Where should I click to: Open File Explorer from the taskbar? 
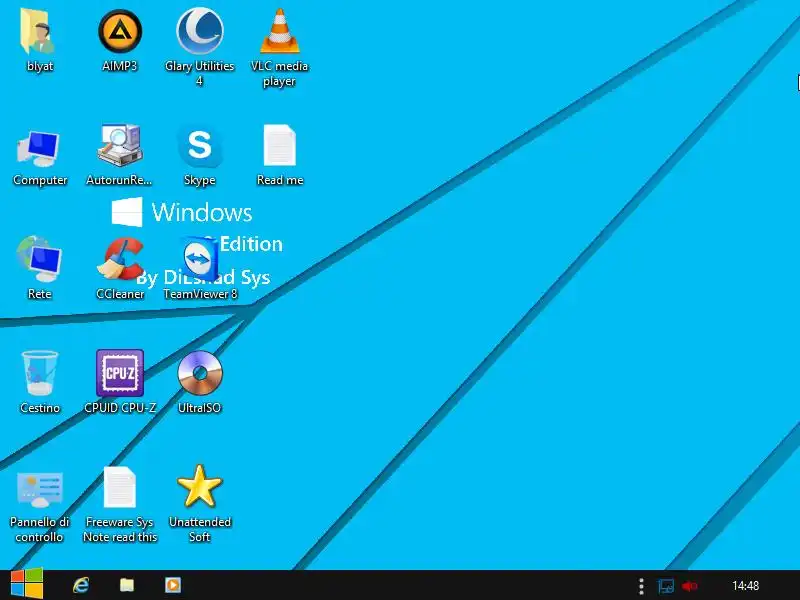point(127,585)
